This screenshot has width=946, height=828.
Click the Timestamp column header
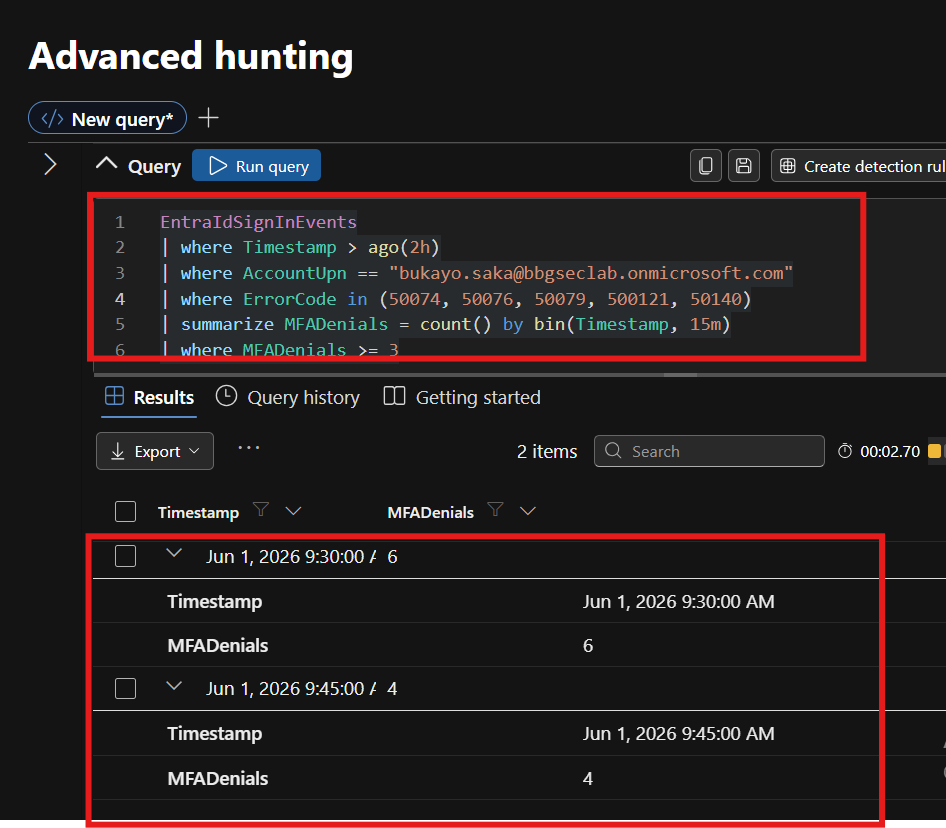tap(198, 512)
